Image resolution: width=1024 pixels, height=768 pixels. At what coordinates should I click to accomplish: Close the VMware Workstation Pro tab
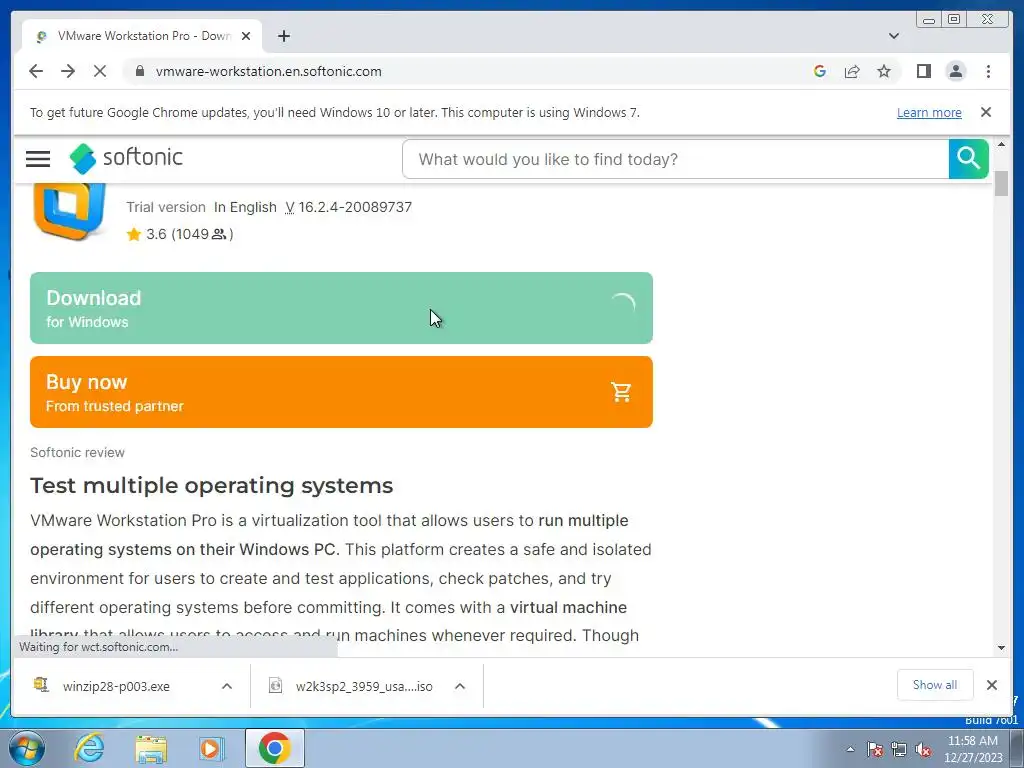tap(246, 36)
